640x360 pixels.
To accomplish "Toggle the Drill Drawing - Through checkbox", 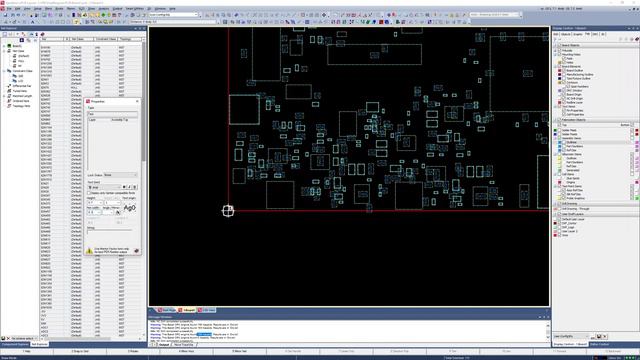I will pos(559,209).
